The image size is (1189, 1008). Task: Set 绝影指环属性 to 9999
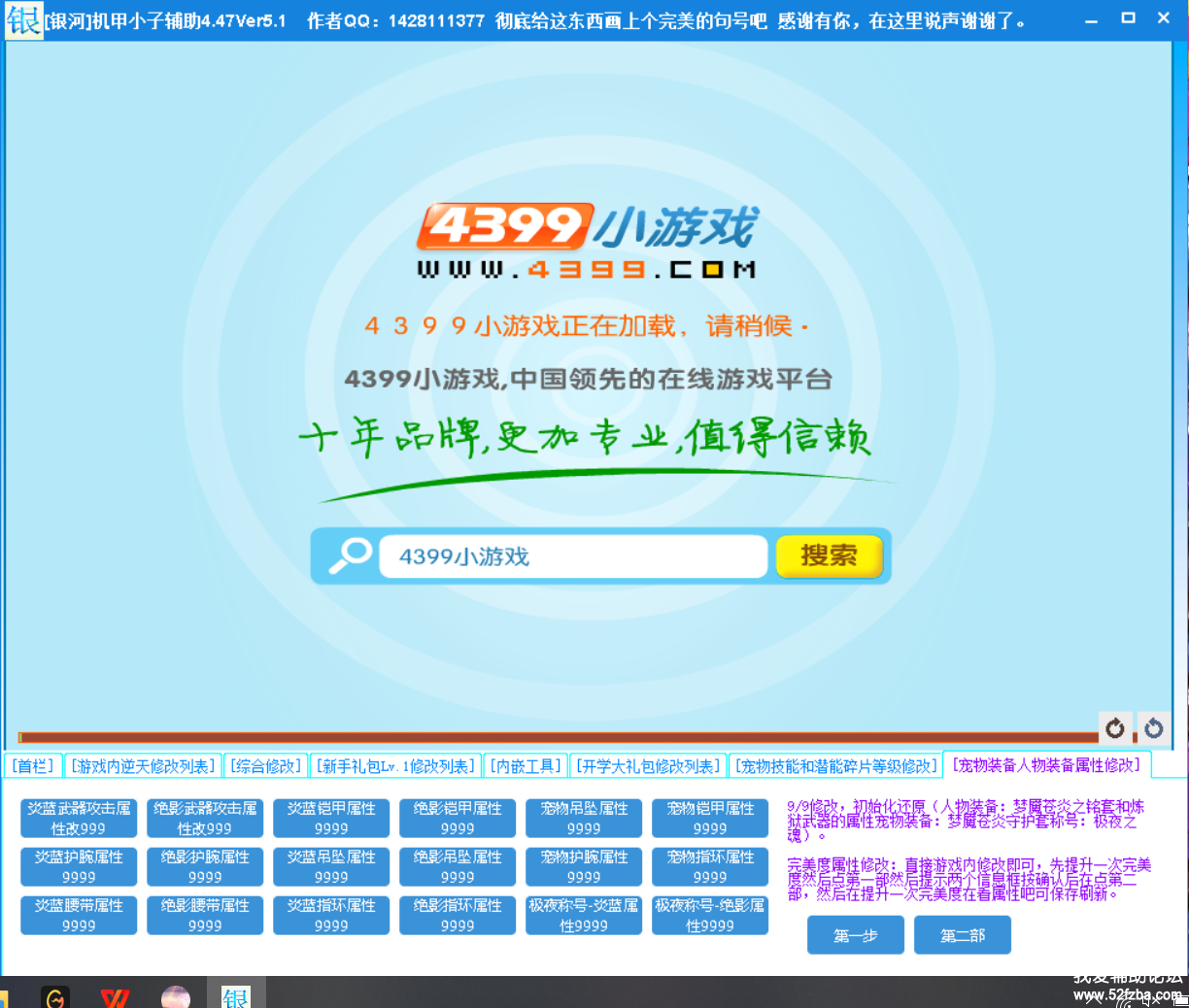tap(458, 915)
